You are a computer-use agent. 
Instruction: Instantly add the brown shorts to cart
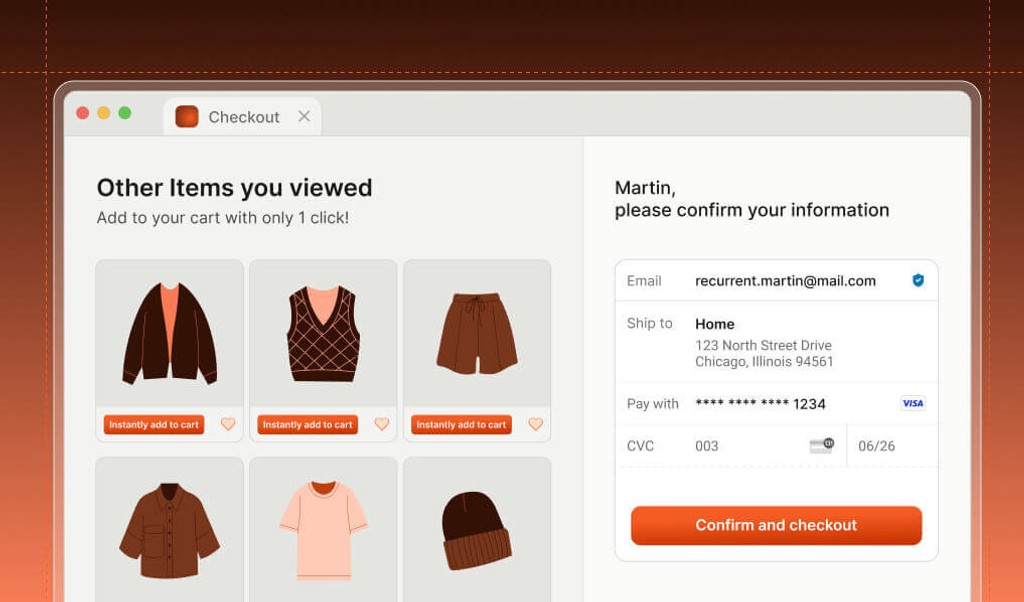(460, 424)
